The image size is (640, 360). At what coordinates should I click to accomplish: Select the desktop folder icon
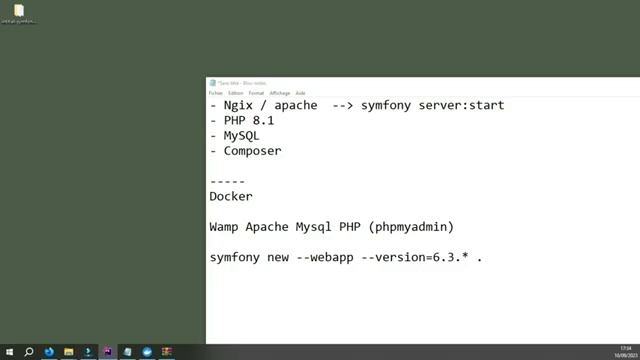pos(19,13)
